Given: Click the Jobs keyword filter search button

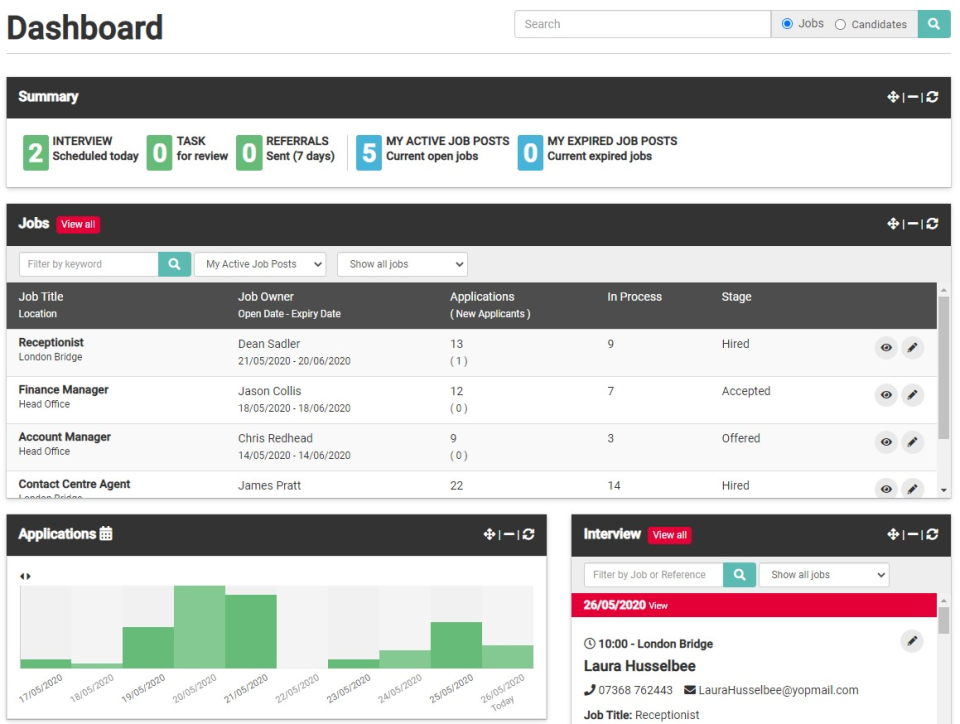Looking at the screenshot, I should point(174,264).
